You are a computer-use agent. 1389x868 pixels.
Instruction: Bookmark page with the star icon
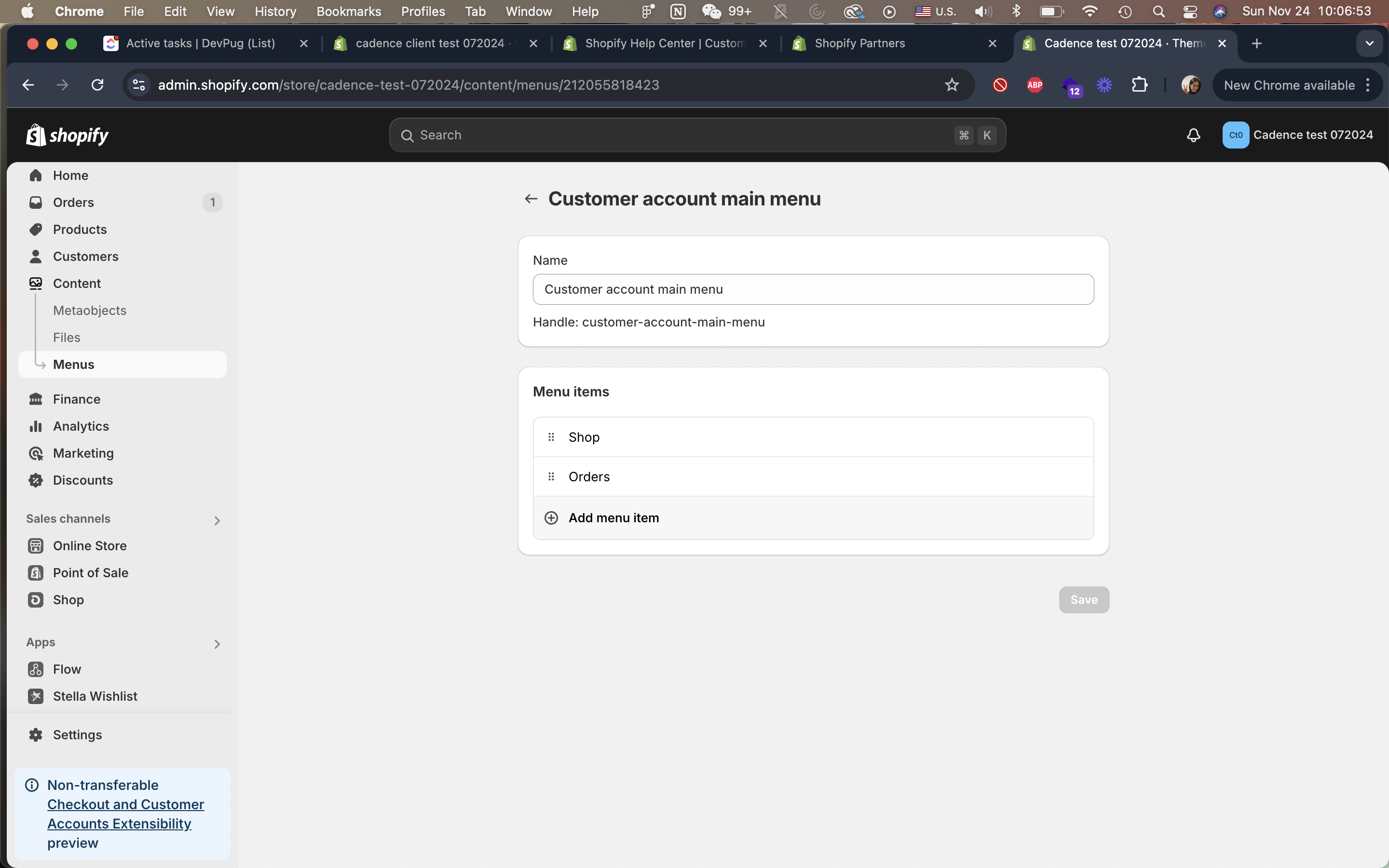[952, 85]
